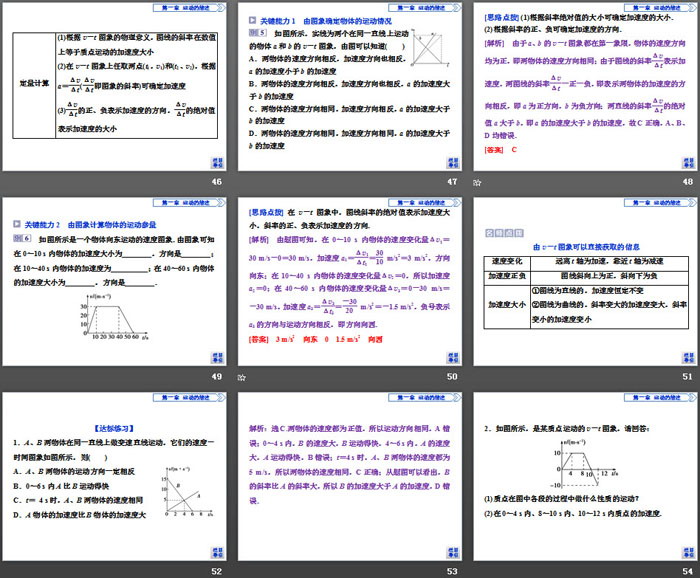This screenshot has height=578, width=700.
Task: Click the corner badge icon on slide 51
Action: click(681, 355)
